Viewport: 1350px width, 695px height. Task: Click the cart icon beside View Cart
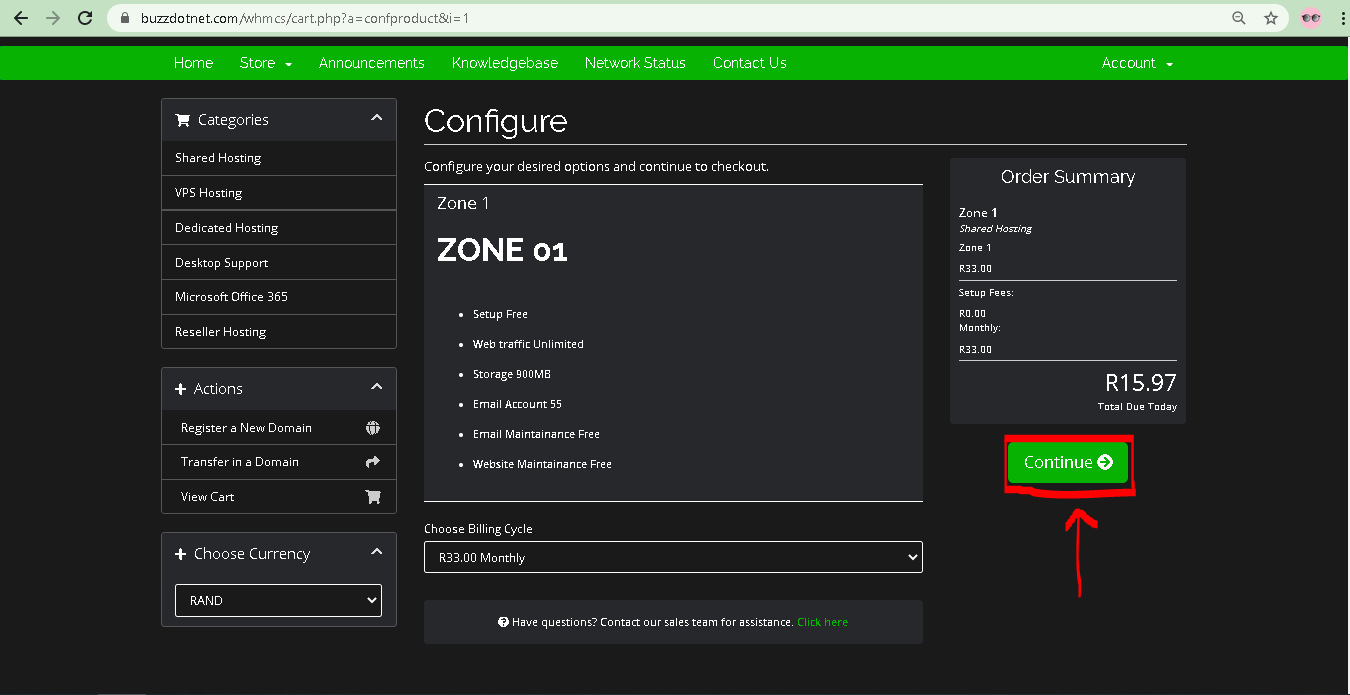pyautogui.click(x=373, y=497)
